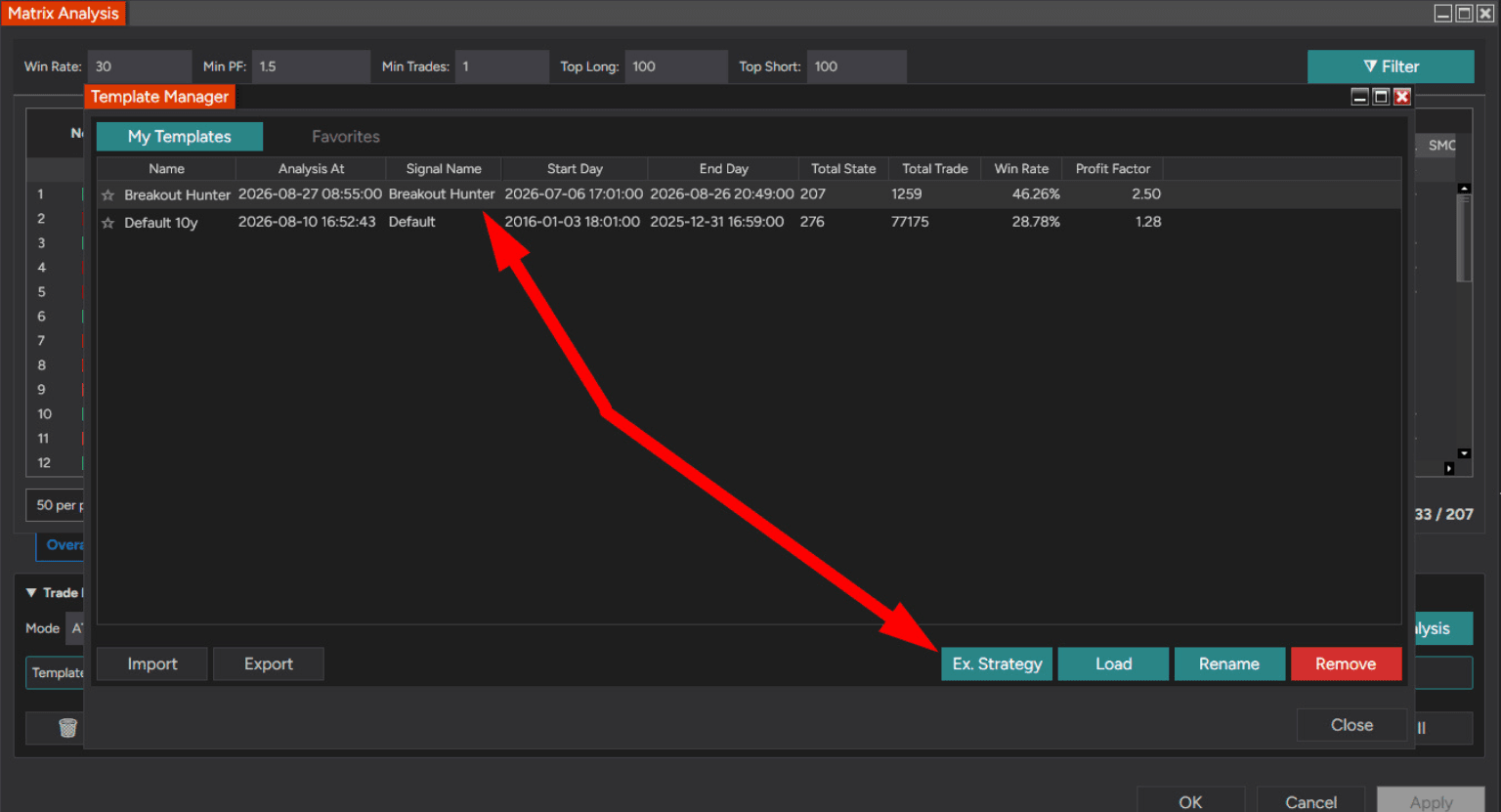This screenshot has height=812, width=1501.
Task: Click the '1259' total trade cell
Action: (907, 194)
